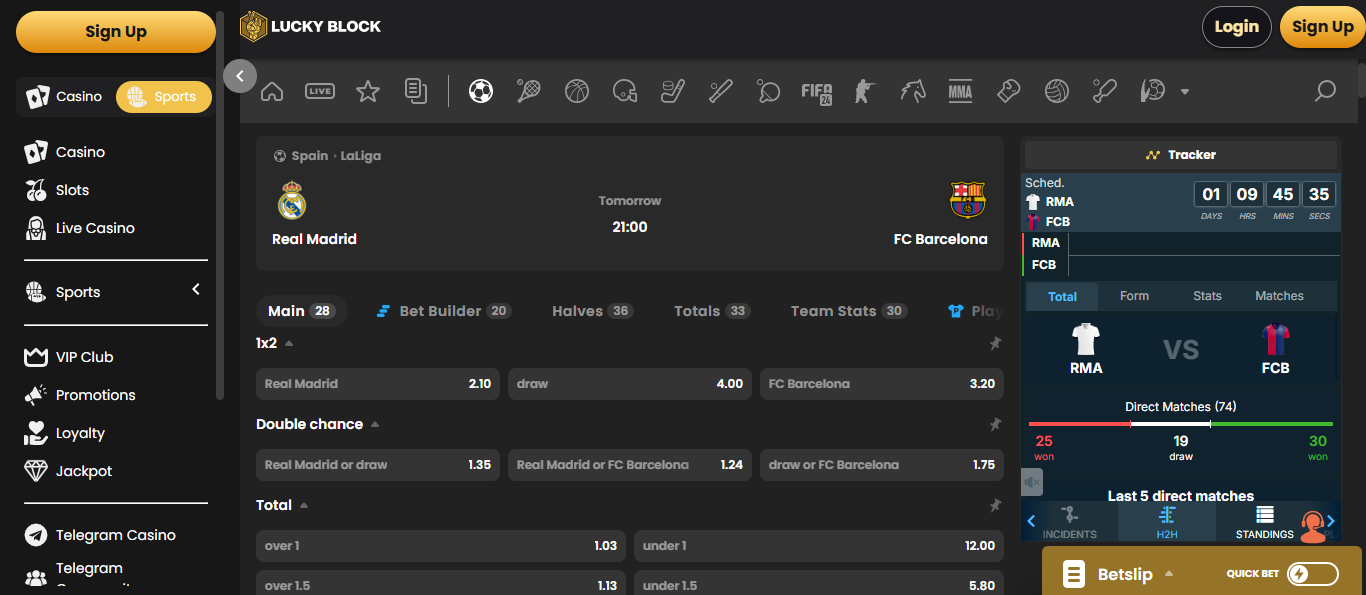Open favorites star in sports toolbar
The image size is (1366, 595).
368,92
